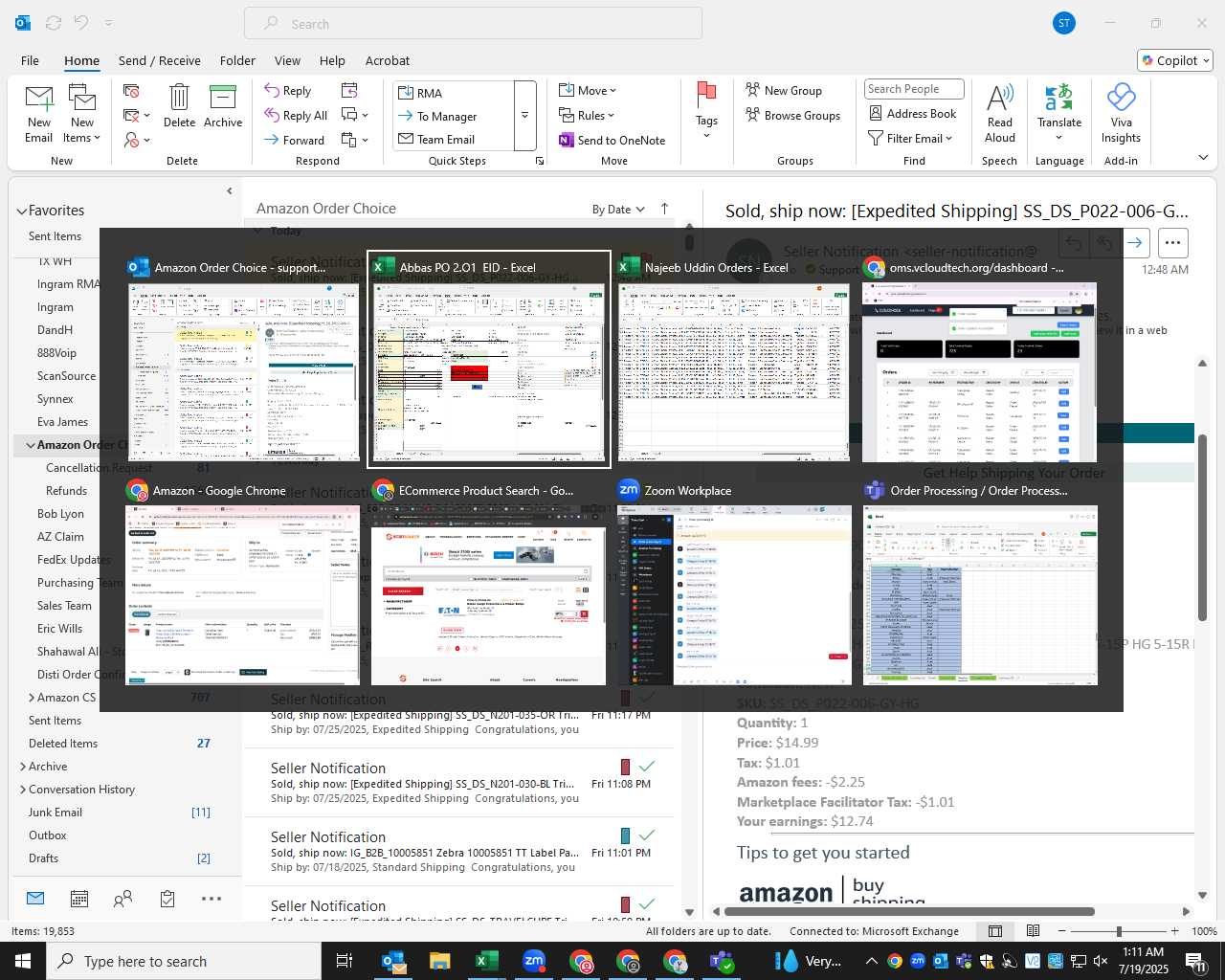This screenshot has width=1225, height=980.
Task: Collapse the ribbon chevron
Action: [x=1203, y=157]
